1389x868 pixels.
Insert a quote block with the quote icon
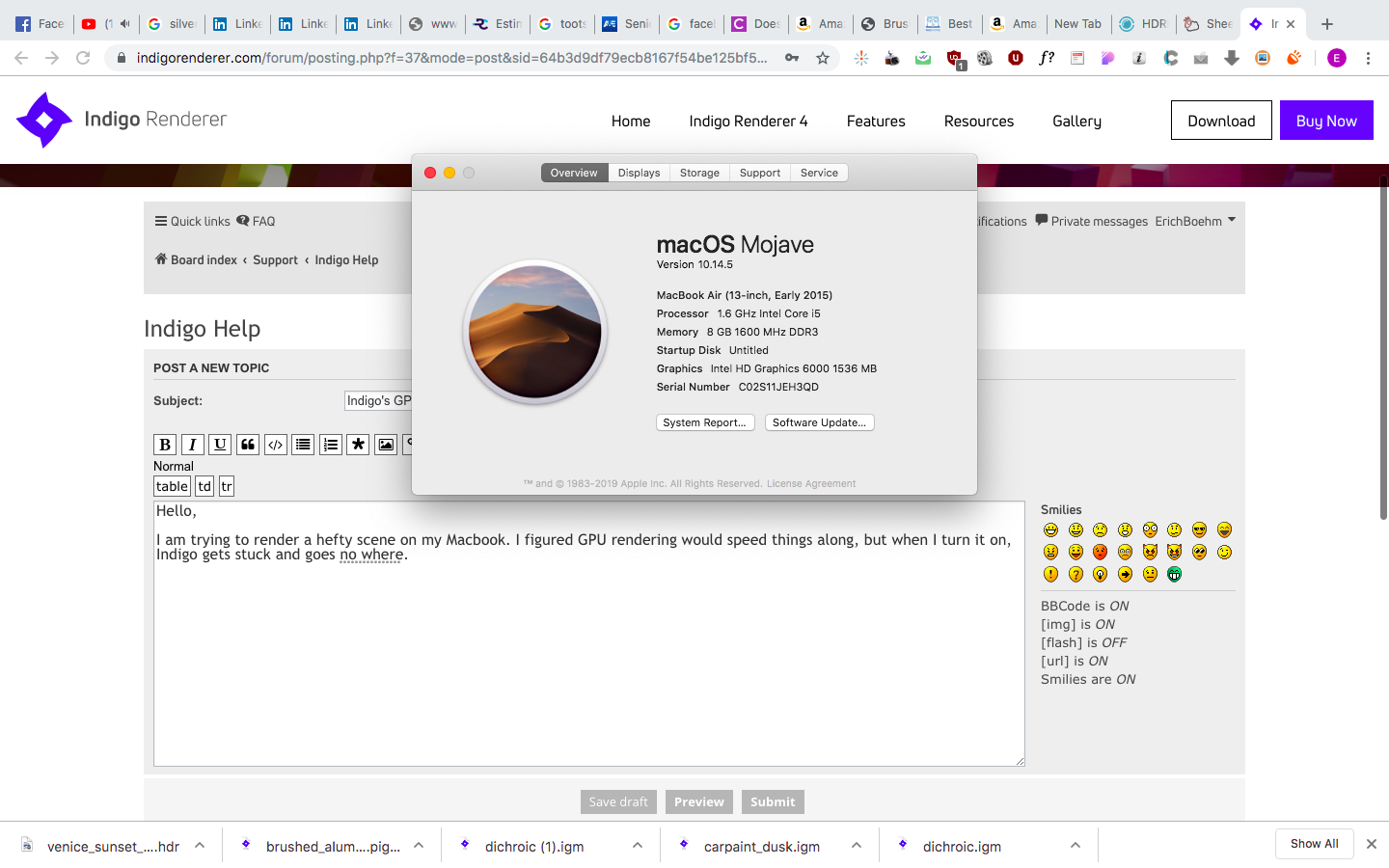248,445
